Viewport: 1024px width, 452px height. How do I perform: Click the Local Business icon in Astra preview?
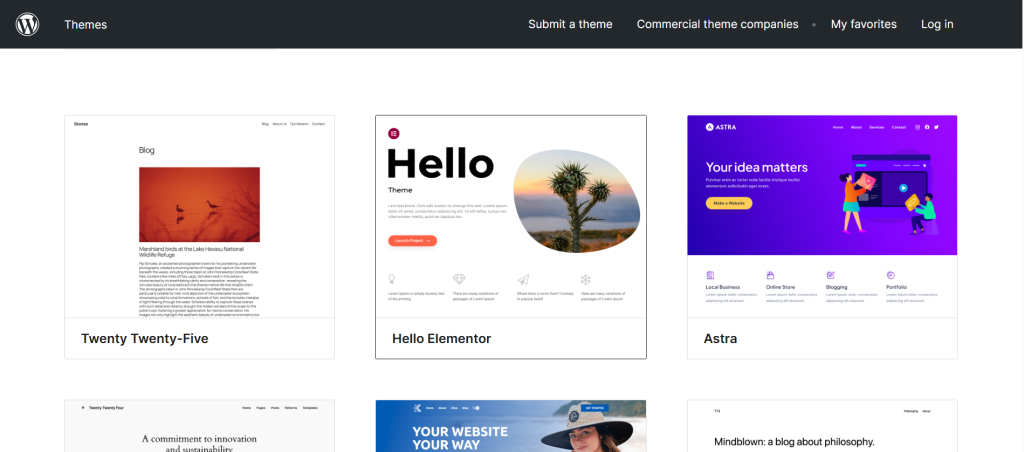[710, 275]
